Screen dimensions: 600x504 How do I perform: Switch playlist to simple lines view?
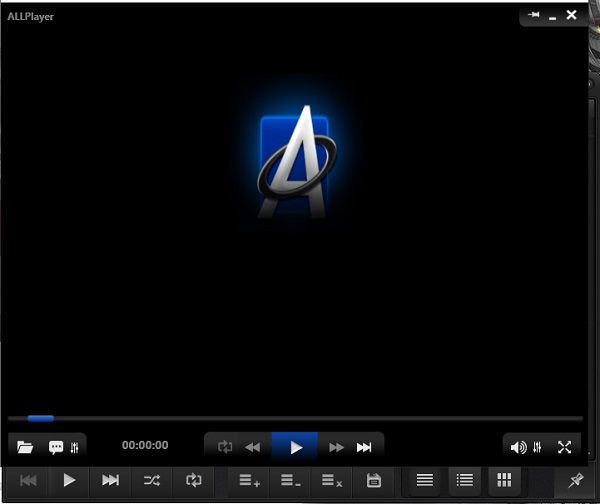point(425,480)
